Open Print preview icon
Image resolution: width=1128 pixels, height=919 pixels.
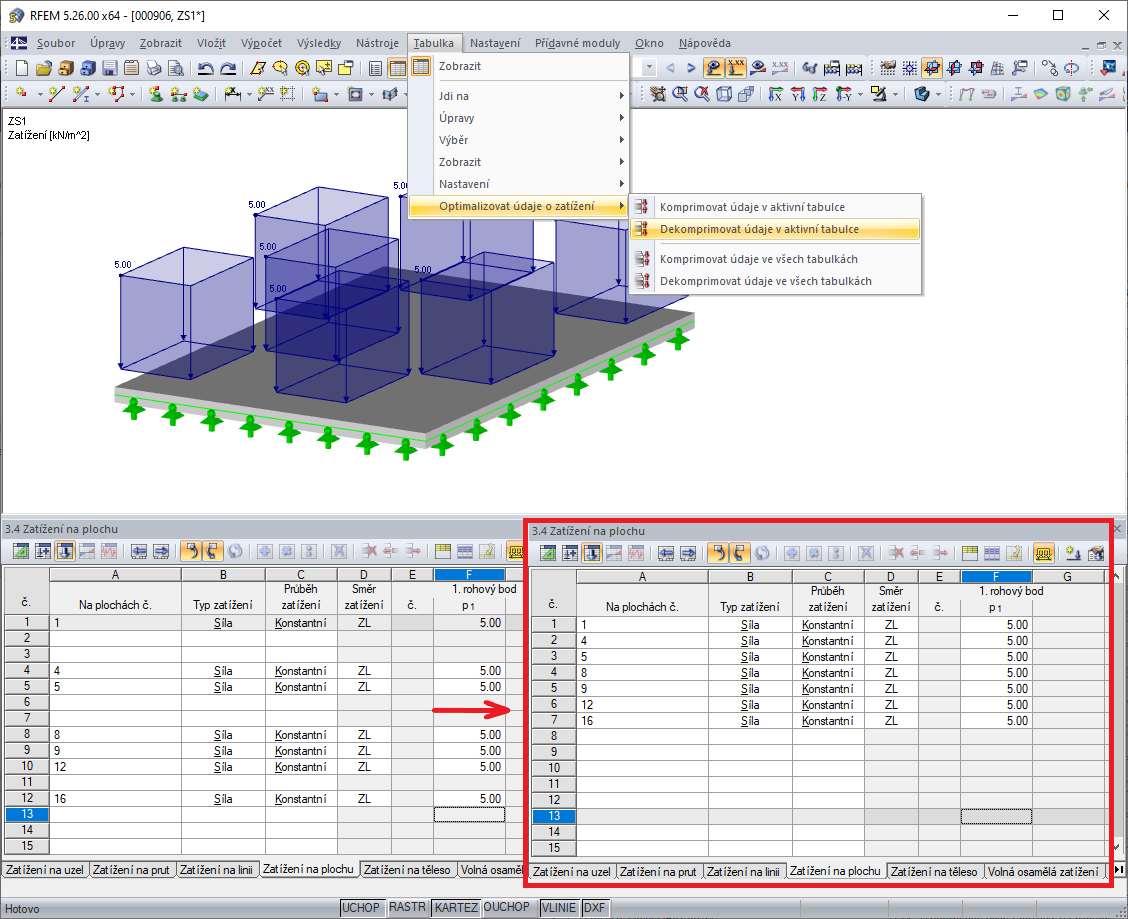[x=175, y=68]
